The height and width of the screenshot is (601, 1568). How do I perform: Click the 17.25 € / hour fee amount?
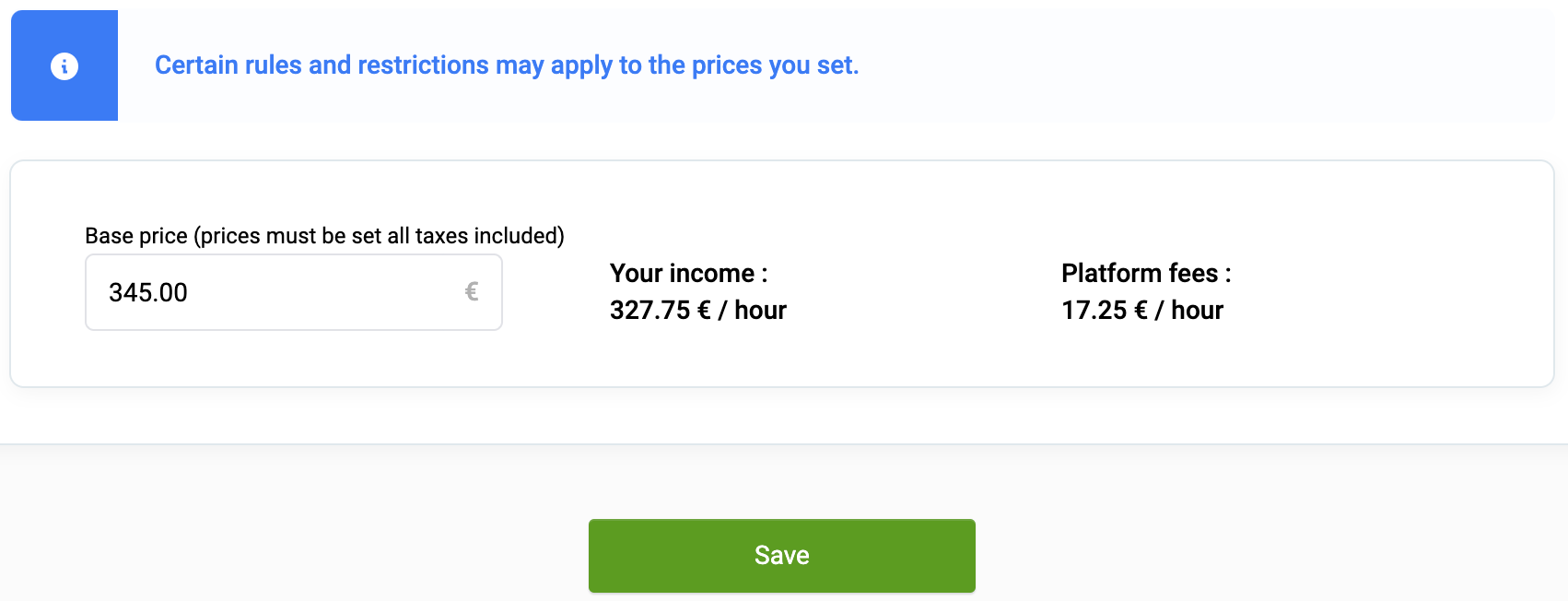tap(1141, 311)
